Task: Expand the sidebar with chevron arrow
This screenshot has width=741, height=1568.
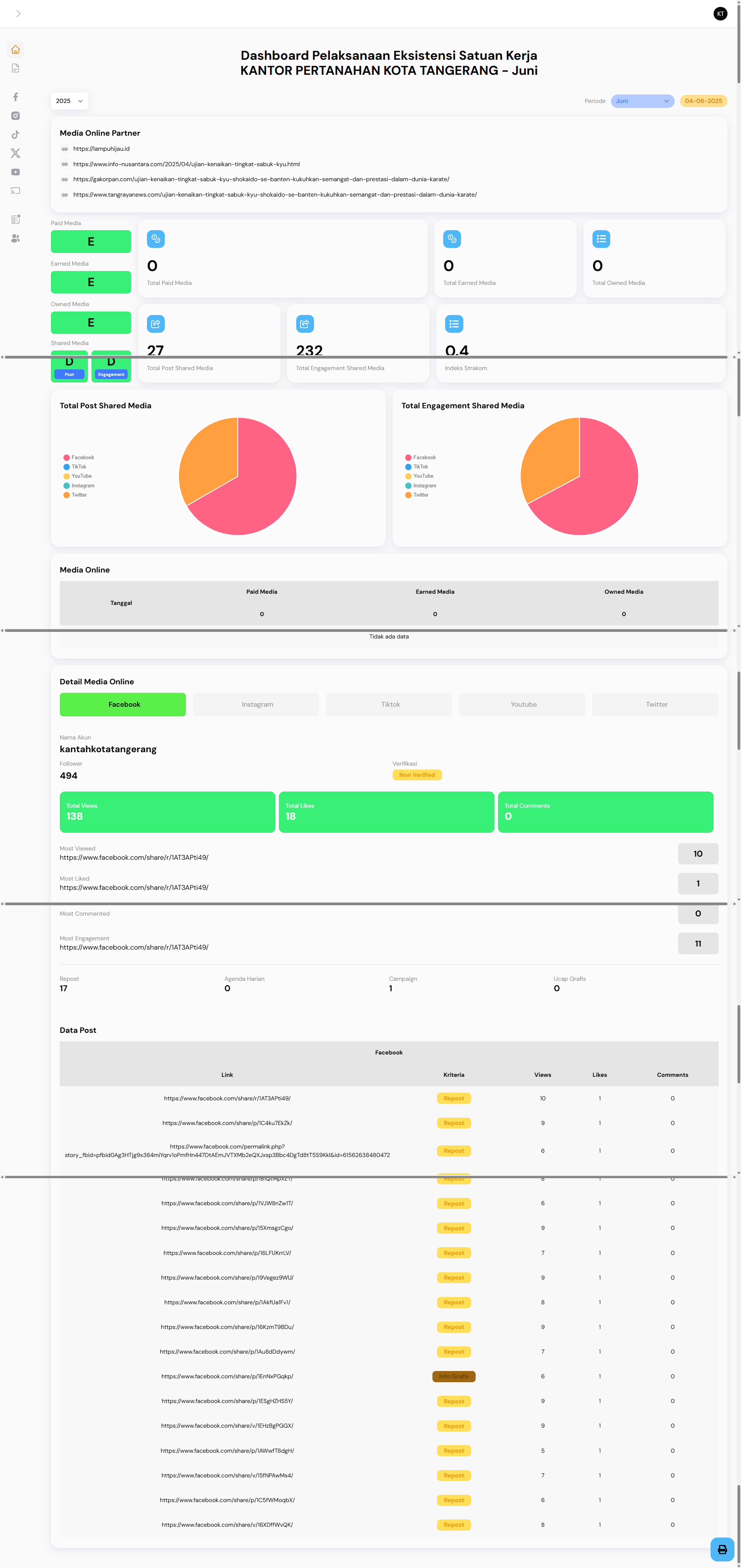Action: click(x=18, y=13)
